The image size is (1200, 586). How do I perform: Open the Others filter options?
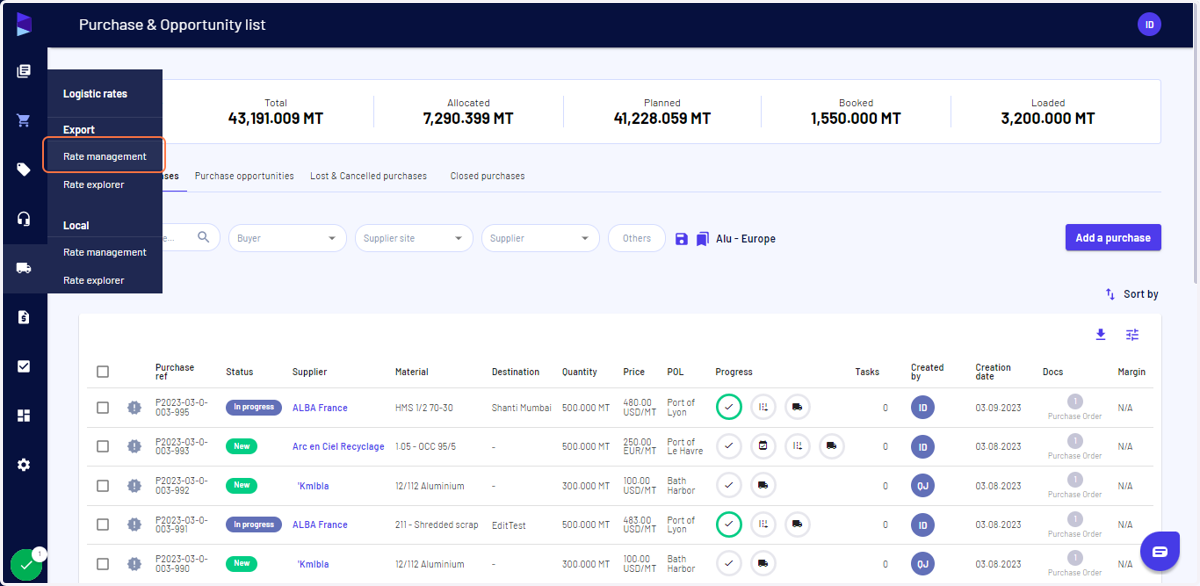(637, 238)
